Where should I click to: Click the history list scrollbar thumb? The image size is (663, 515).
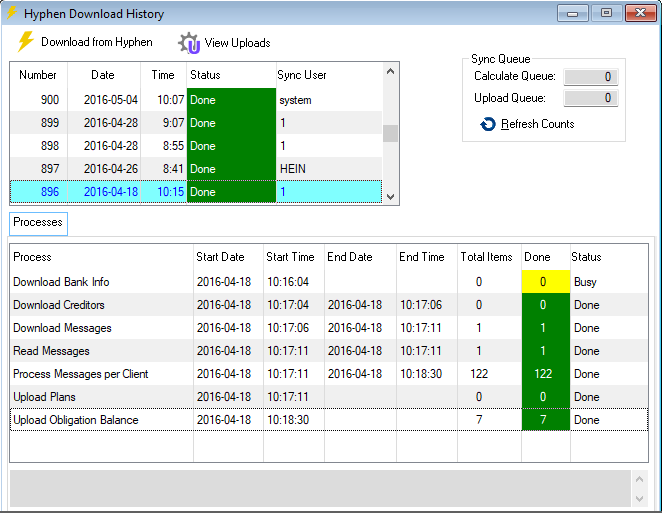[390, 133]
